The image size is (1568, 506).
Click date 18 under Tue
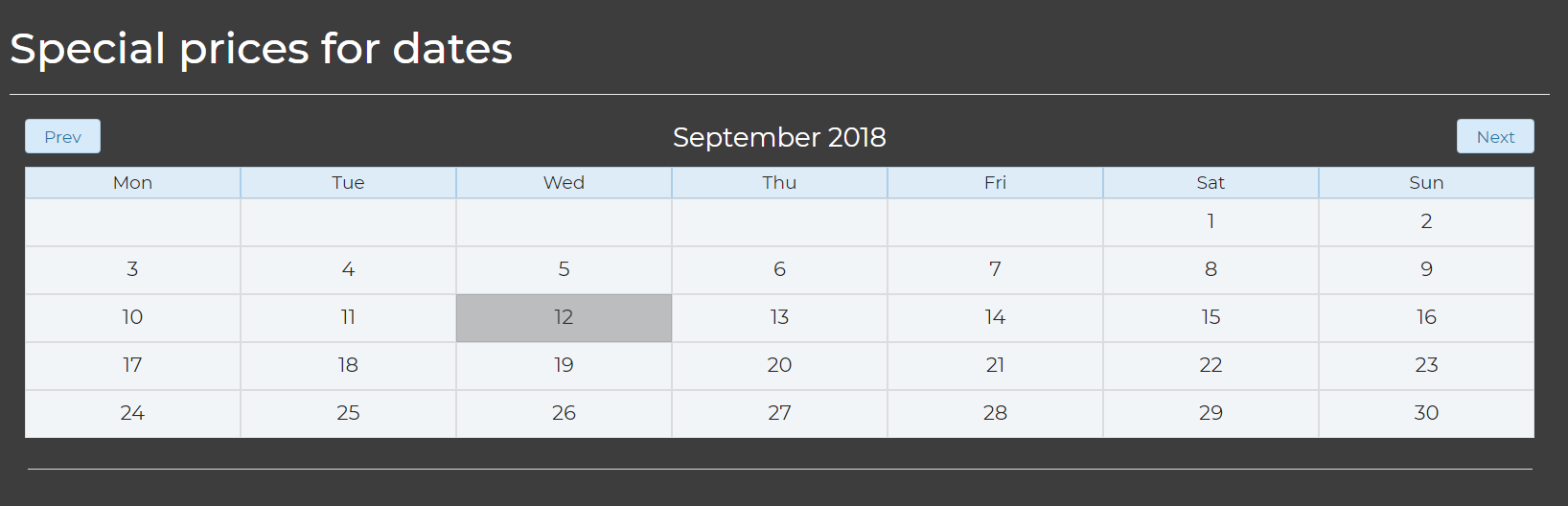pos(348,366)
